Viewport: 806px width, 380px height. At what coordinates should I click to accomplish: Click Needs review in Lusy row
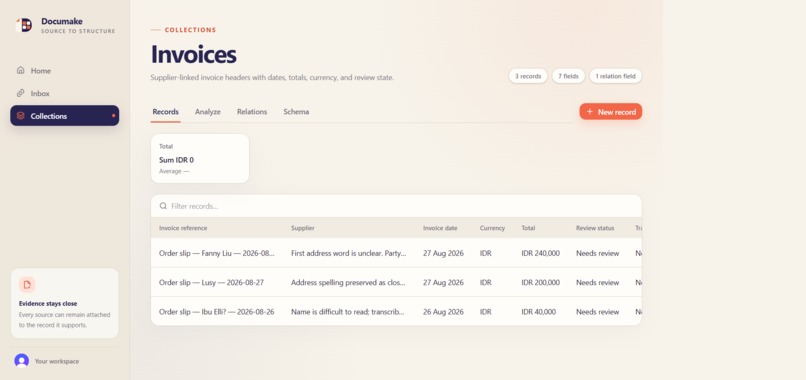click(597, 282)
